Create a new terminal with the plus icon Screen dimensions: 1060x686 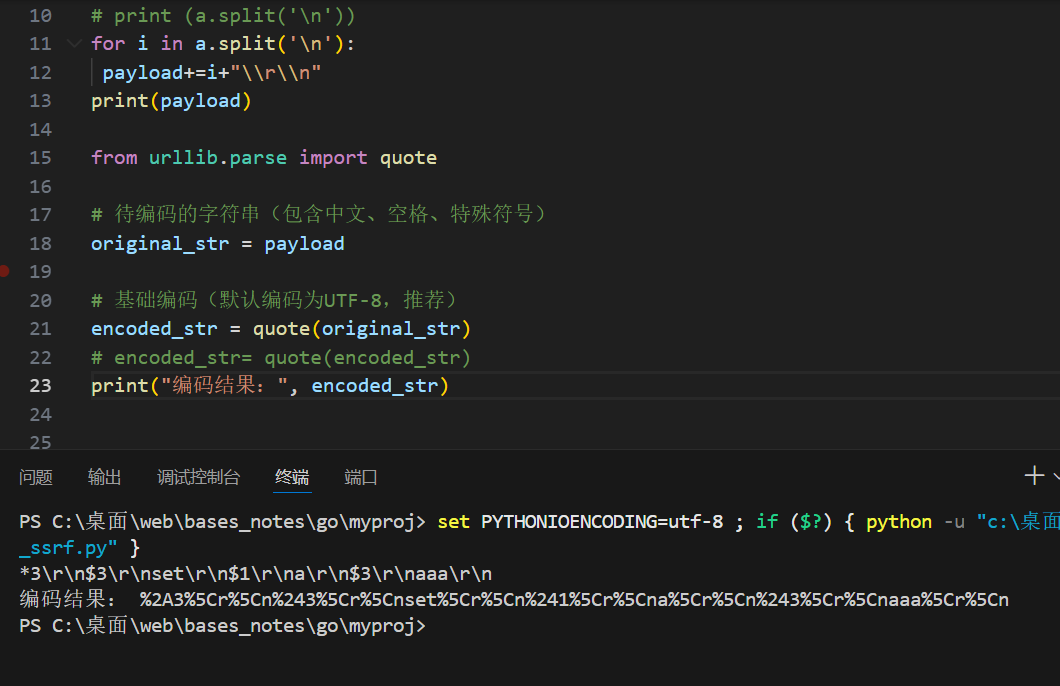[x=1034, y=475]
